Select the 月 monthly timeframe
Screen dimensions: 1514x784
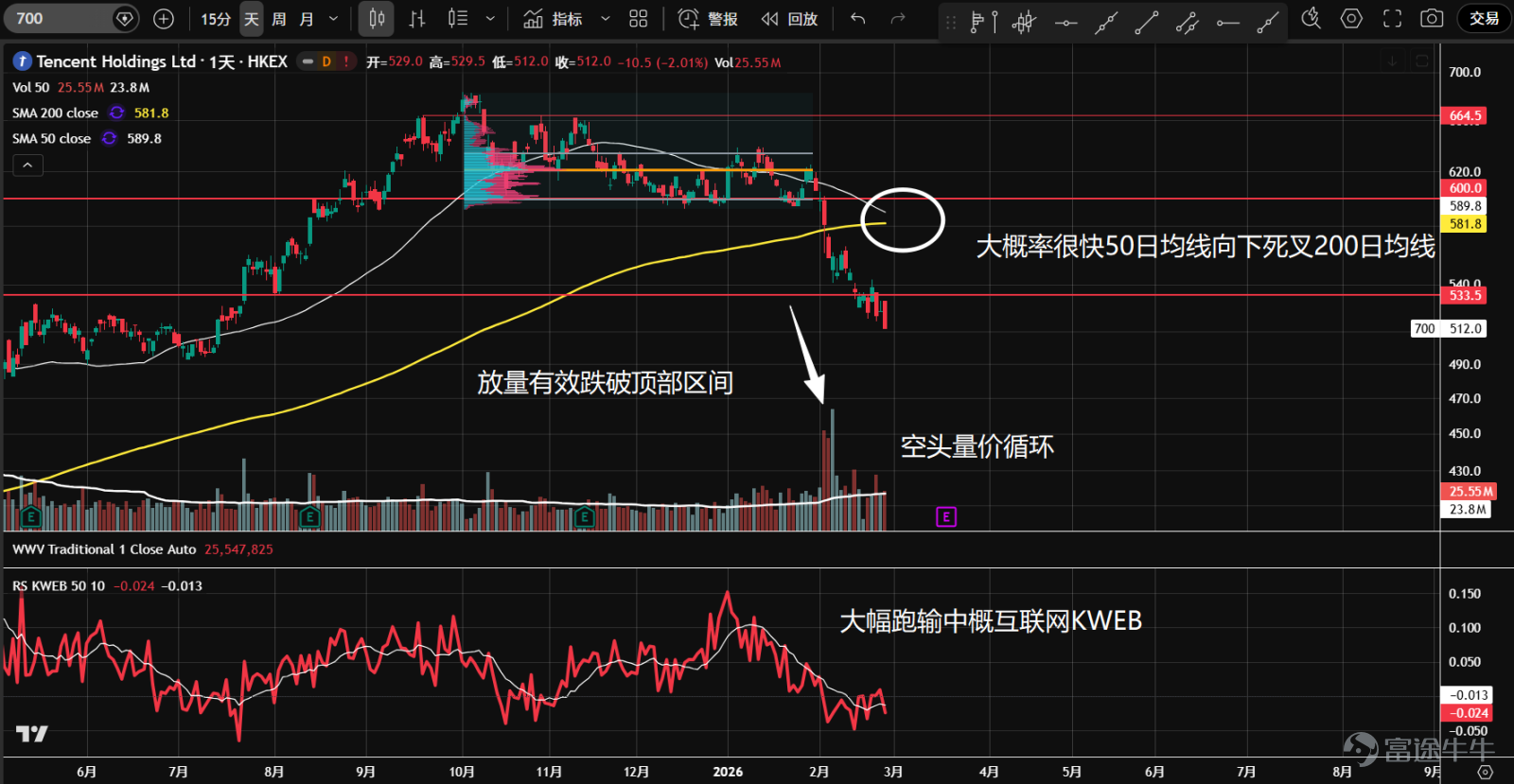point(306,18)
